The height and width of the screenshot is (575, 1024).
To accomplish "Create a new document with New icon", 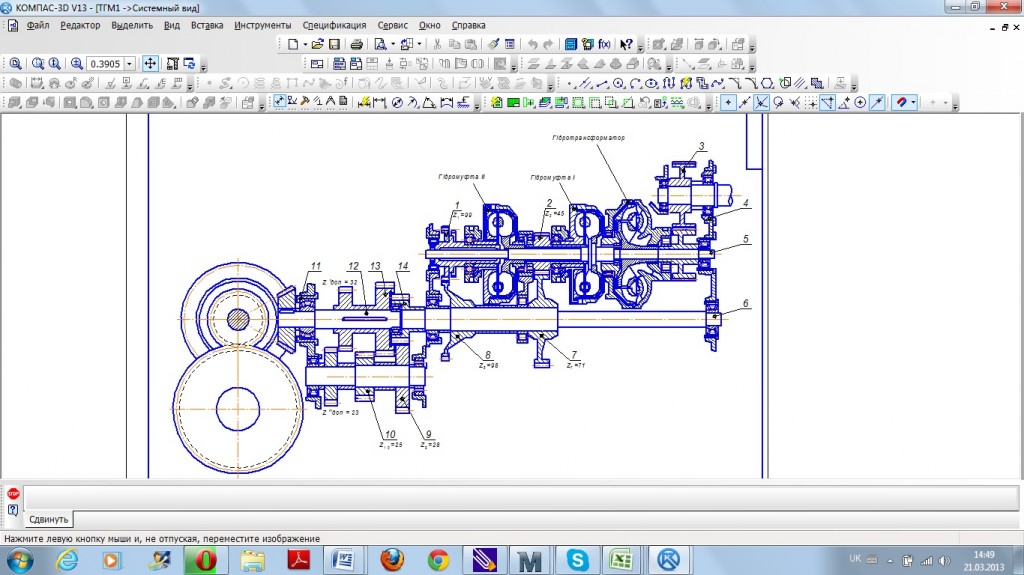I will [x=293, y=44].
